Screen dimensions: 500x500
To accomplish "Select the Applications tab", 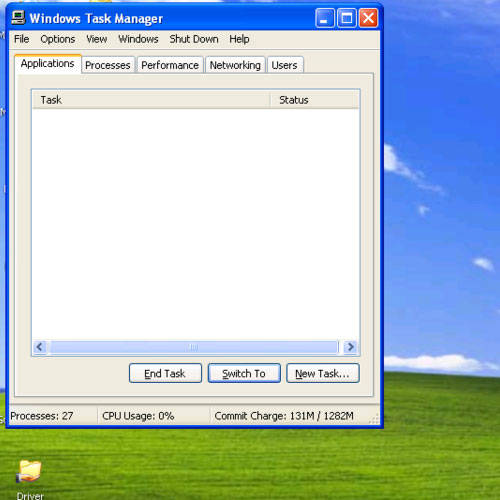I will [x=48, y=63].
